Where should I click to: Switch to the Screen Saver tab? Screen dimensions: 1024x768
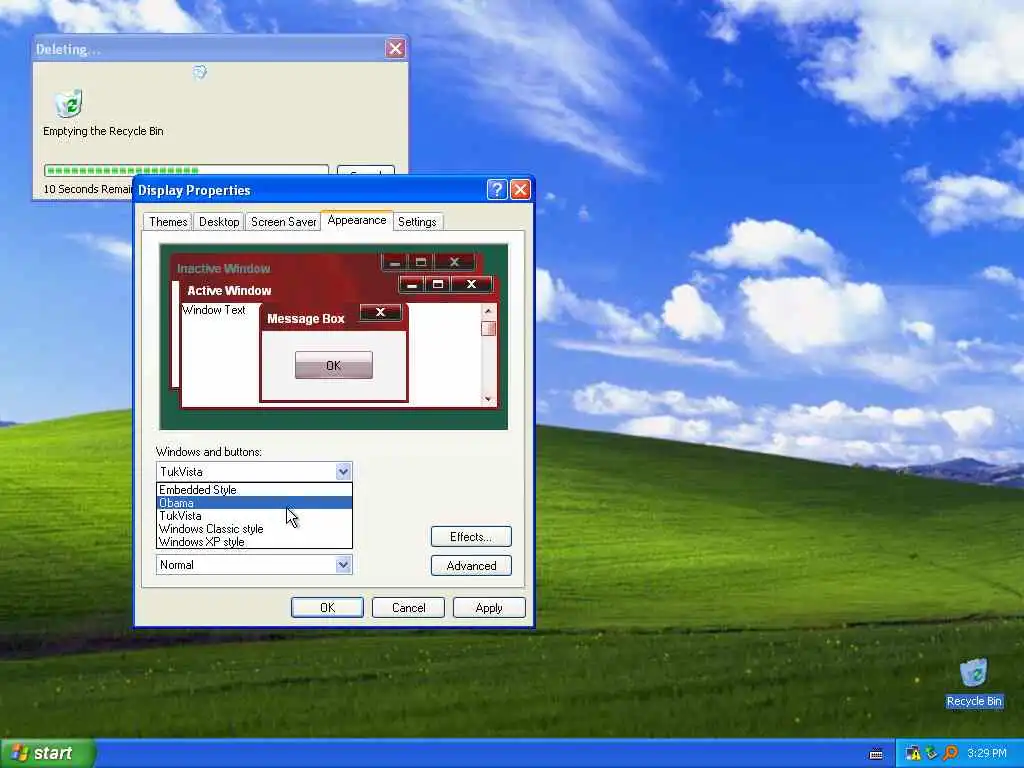click(x=283, y=222)
